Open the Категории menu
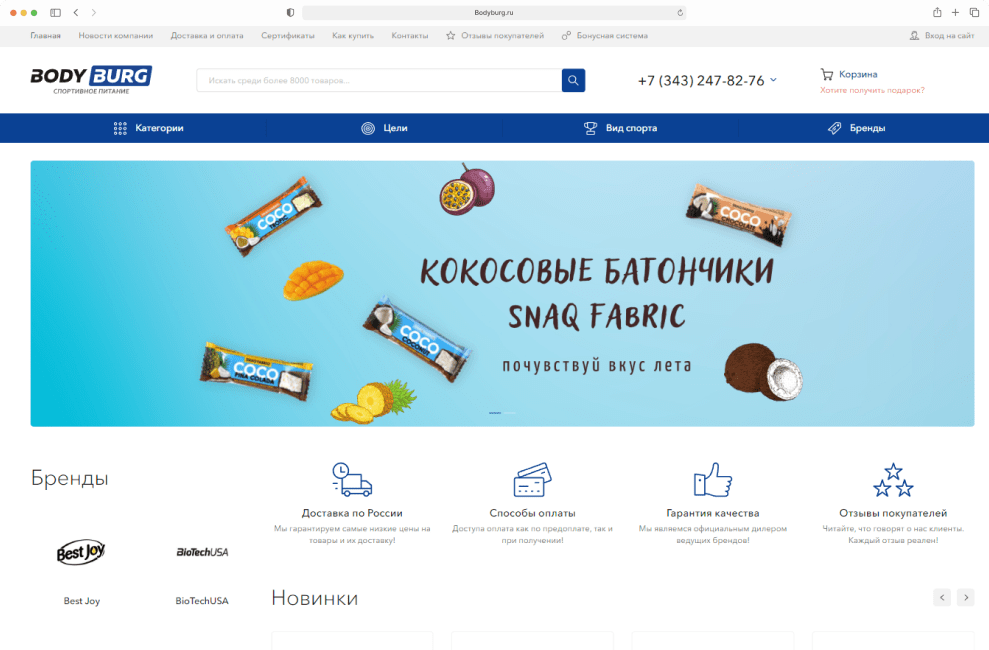Screen dimensions: 989x650 [x=149, y=128]
